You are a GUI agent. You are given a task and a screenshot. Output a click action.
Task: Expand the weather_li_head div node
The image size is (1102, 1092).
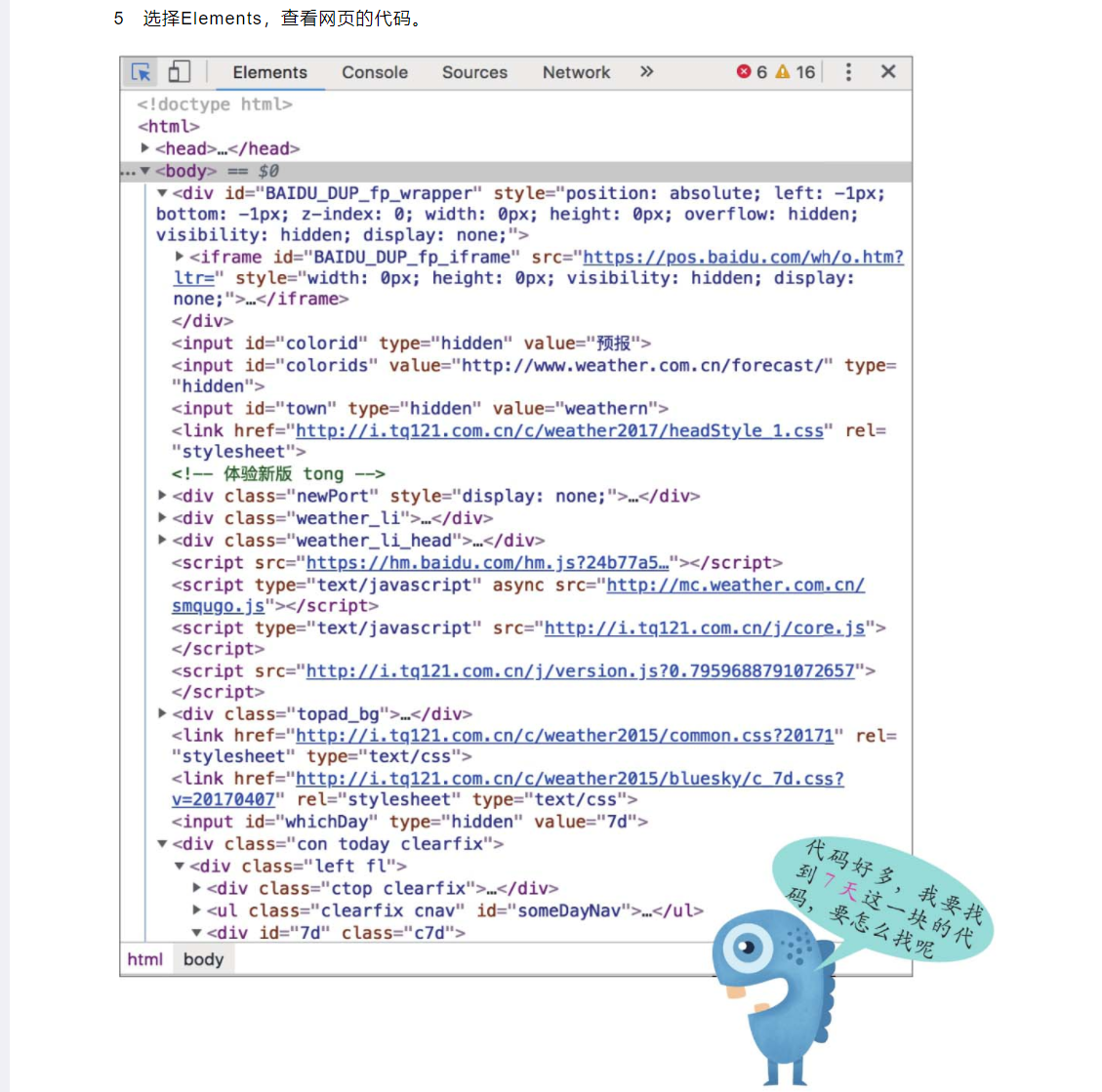point(162,540)
